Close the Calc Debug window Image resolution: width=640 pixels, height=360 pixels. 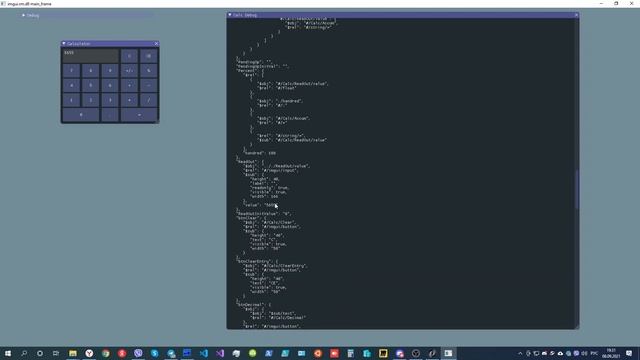coord(576,15)
